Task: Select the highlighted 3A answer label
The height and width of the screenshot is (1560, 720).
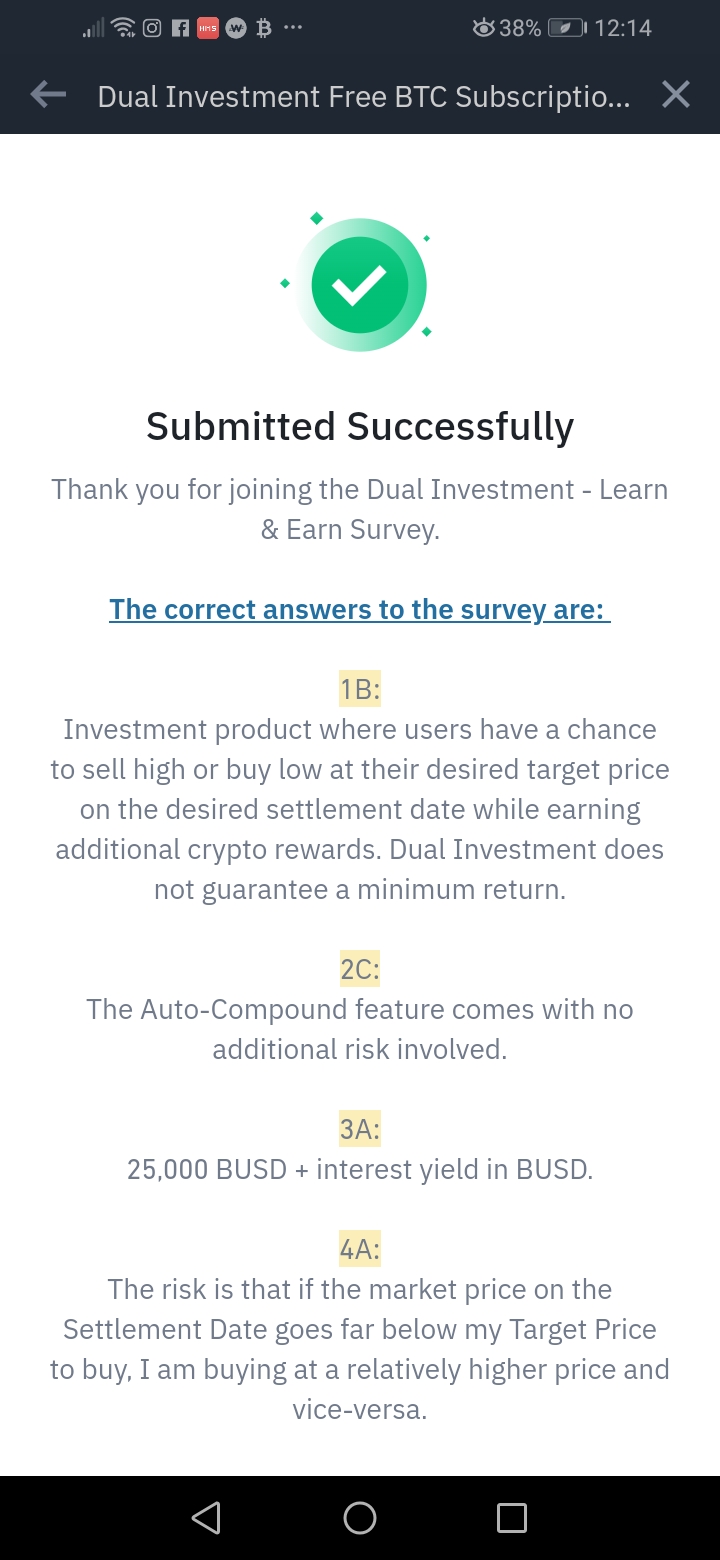Action: point(360,1129)
